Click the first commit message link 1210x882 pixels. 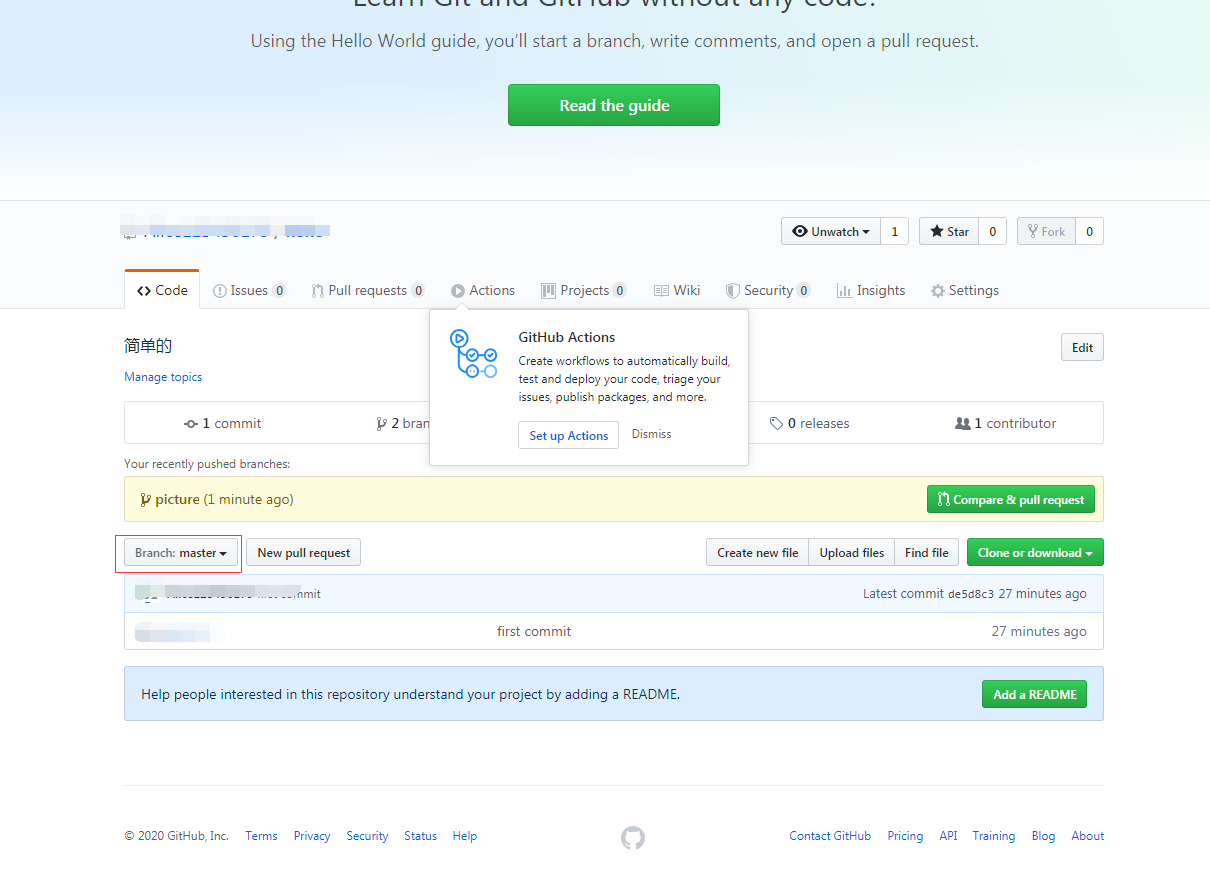[x=534, y=631]
